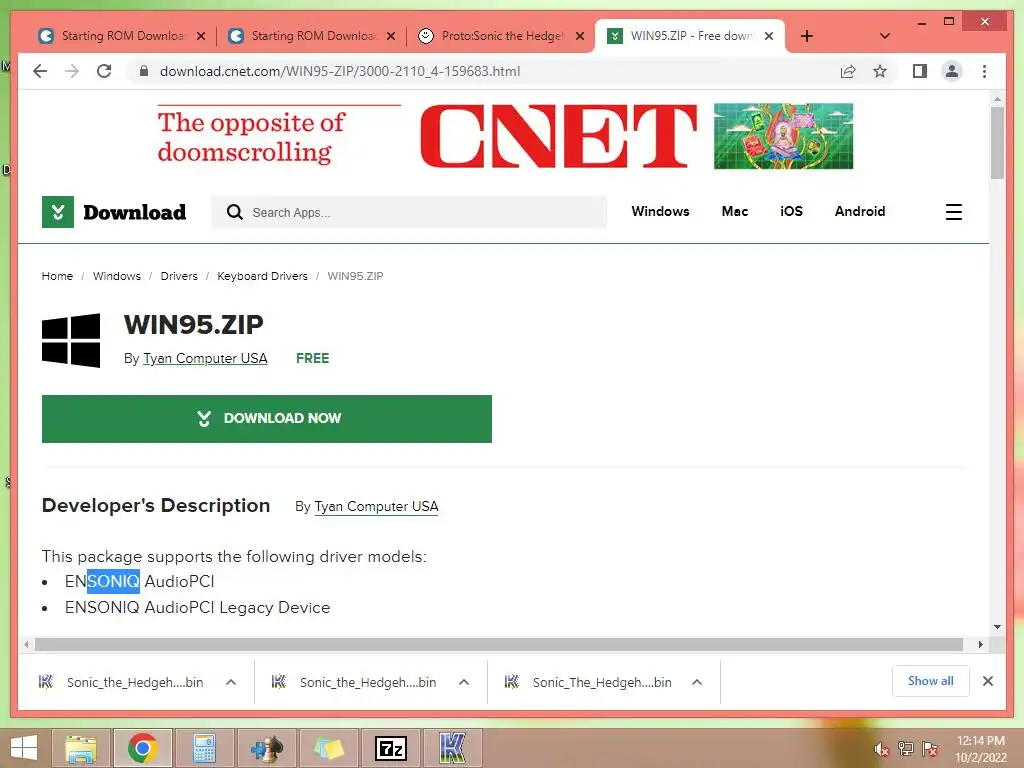Image resolution: width=1024 pixels, height=768 pixels.
Task: Open the browser side panel
Action: pyautogui.click(x=920, y=71)
